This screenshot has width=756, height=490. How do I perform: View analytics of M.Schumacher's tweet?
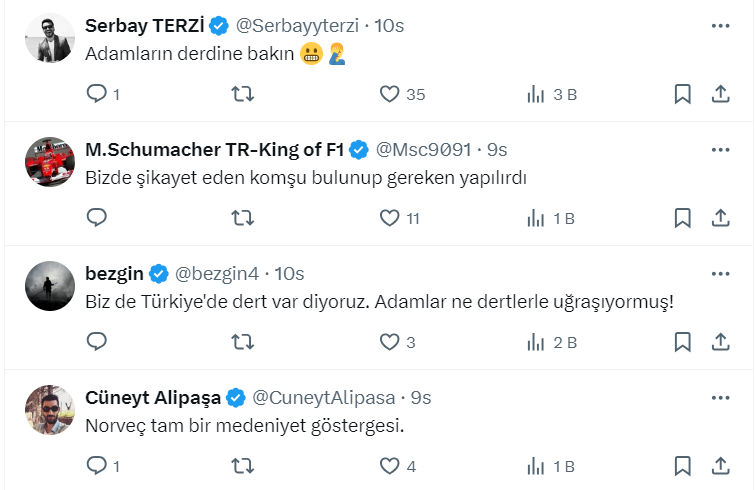point(536,218)
